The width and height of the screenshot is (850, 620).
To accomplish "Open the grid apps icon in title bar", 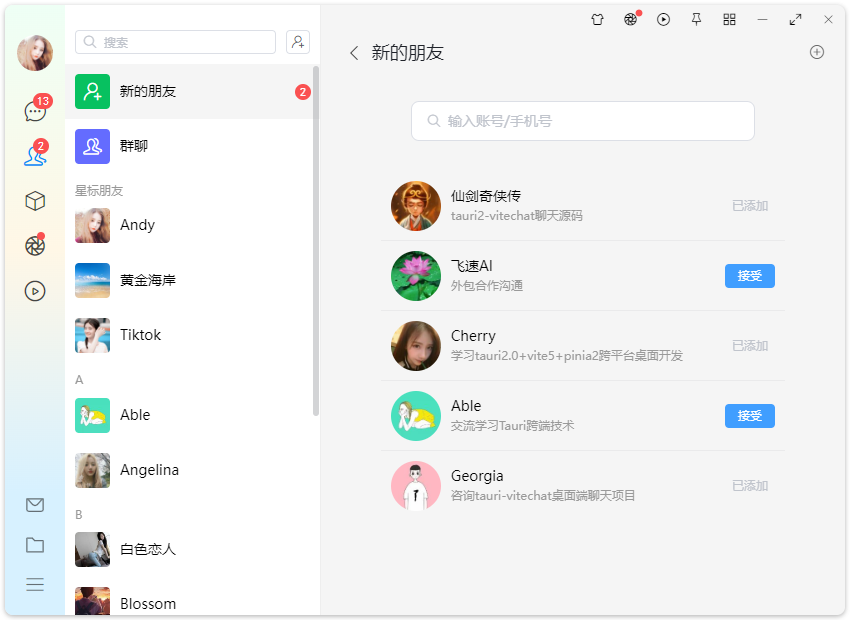I will (729, 19).
